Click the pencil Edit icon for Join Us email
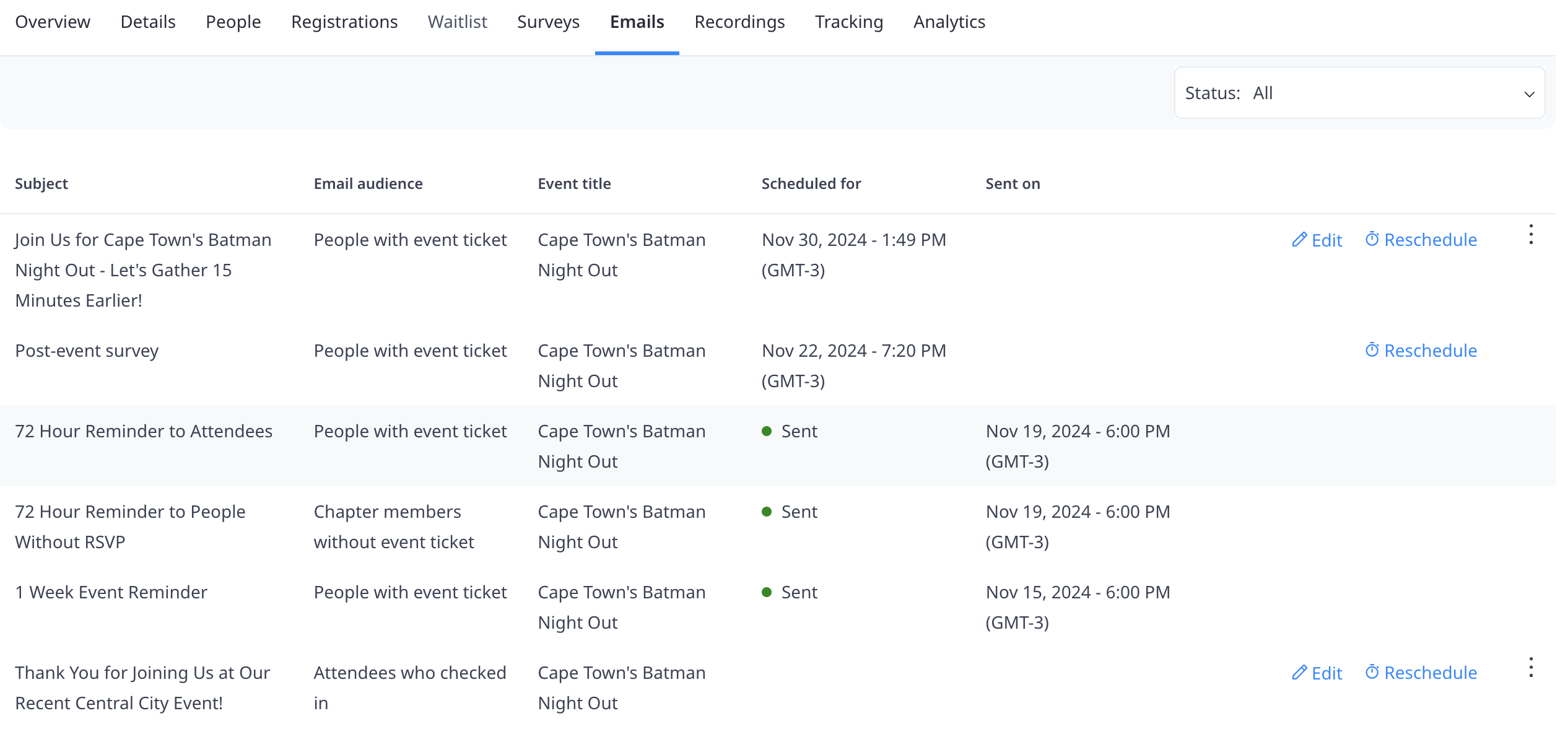1568x747 pixels. point(1299,240)
